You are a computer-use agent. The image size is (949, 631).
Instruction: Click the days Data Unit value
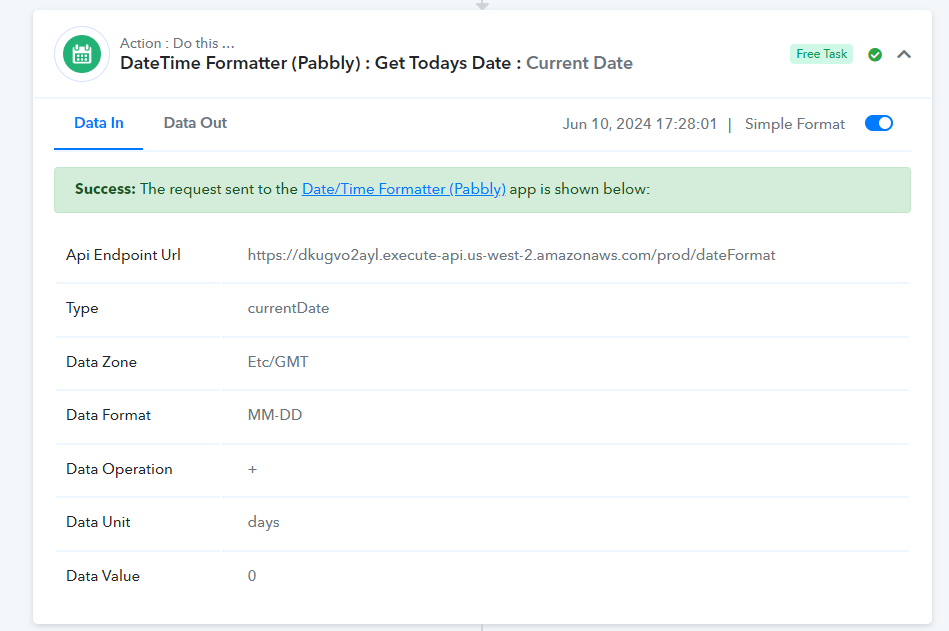click(263, 522)
